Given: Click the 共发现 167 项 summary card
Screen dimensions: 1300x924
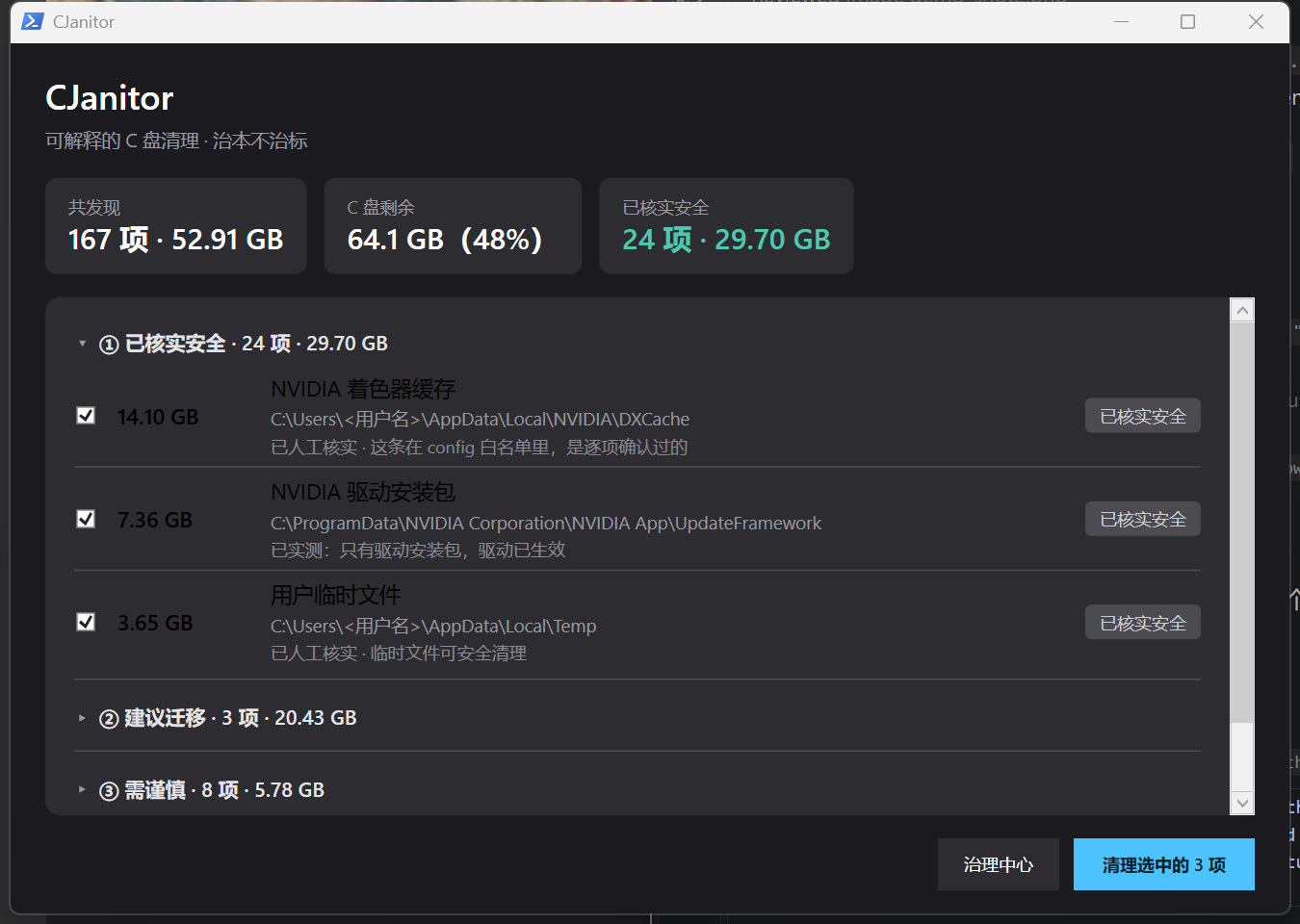Looking at the screenshot, I should coord(176,226).
